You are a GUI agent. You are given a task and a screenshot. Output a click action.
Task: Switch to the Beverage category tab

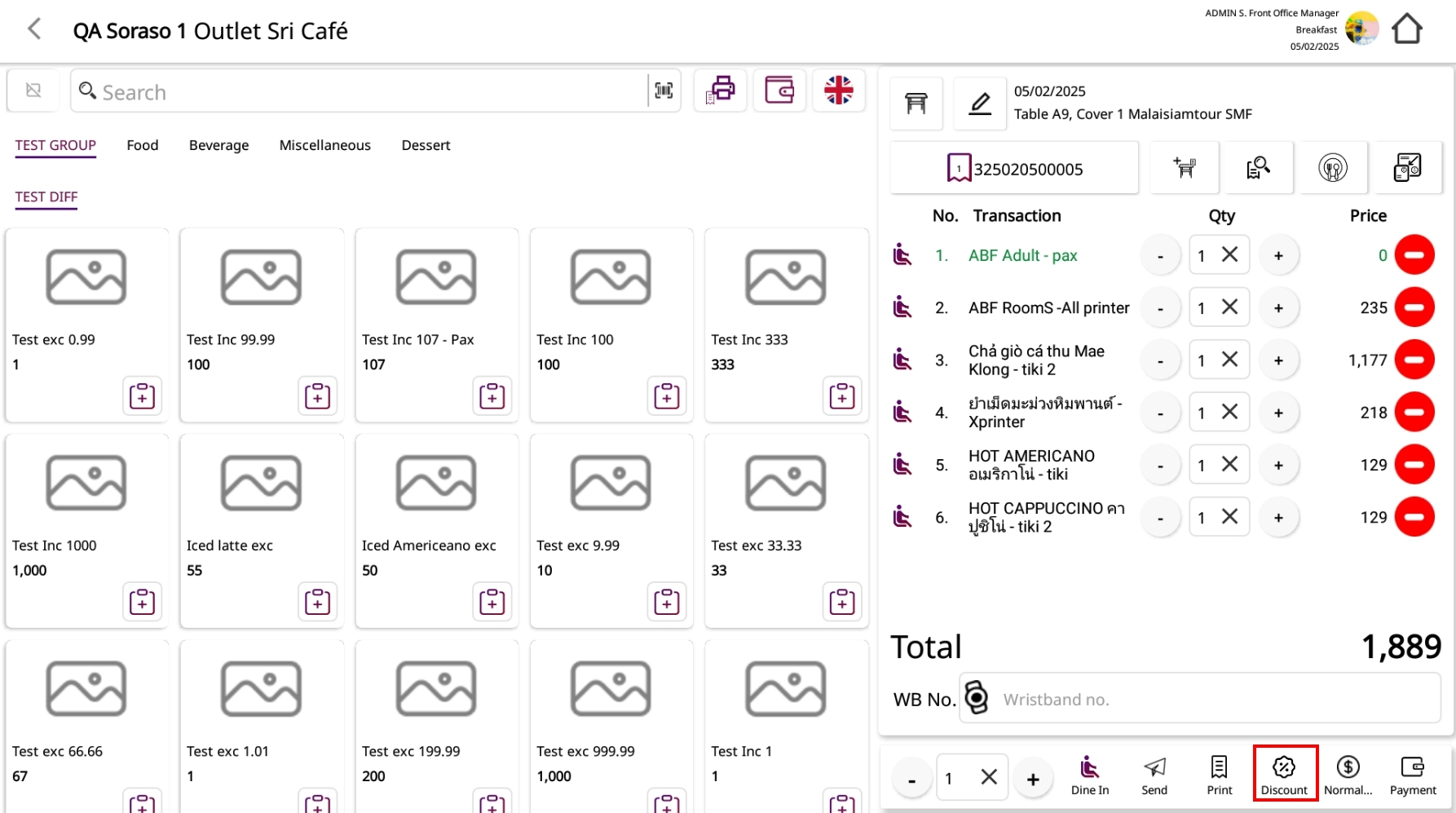click(218, 145)
